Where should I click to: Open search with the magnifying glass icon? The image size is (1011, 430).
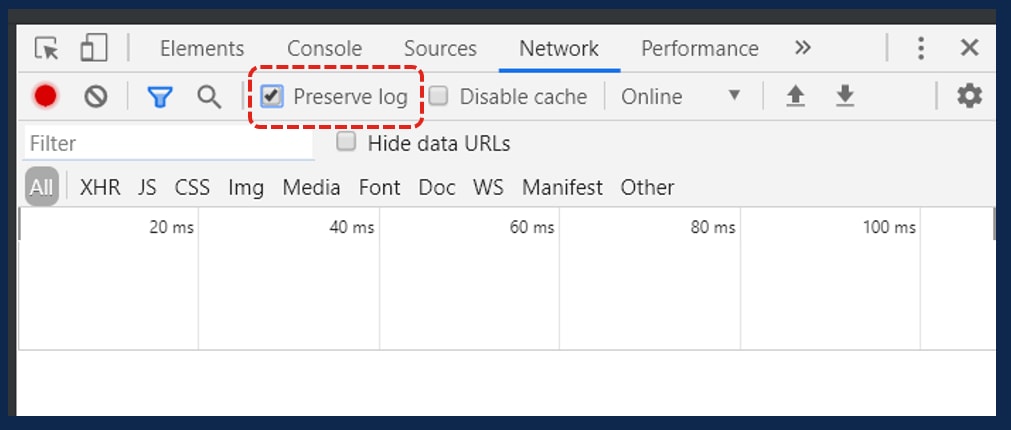209,97
